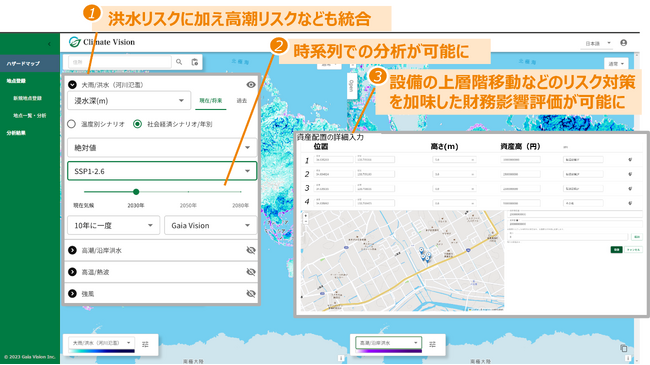Set the year slider to 2050年

(188, 192)
